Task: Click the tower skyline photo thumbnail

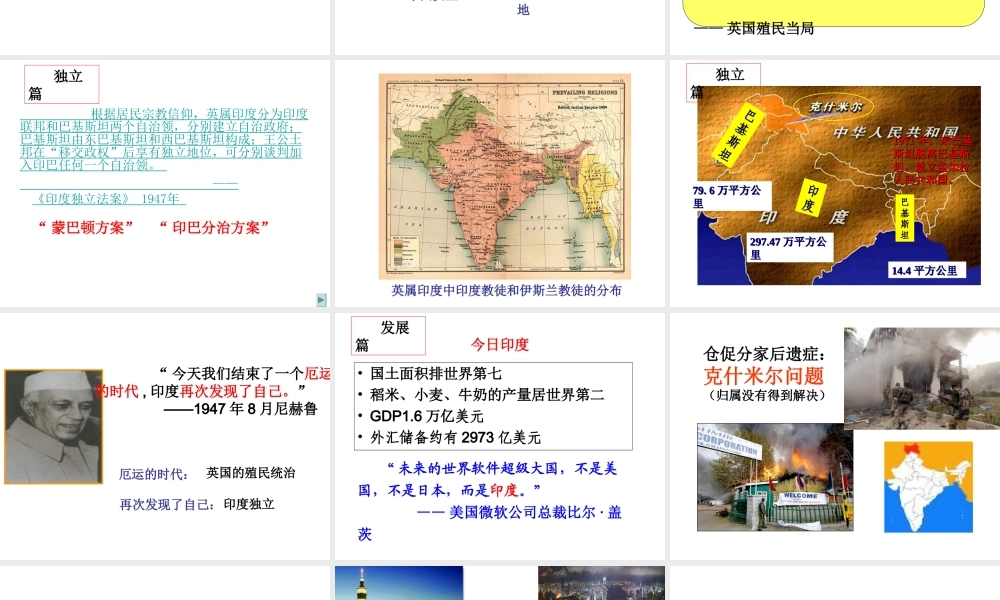Action: pyautogui.click(x=399, y=583)
